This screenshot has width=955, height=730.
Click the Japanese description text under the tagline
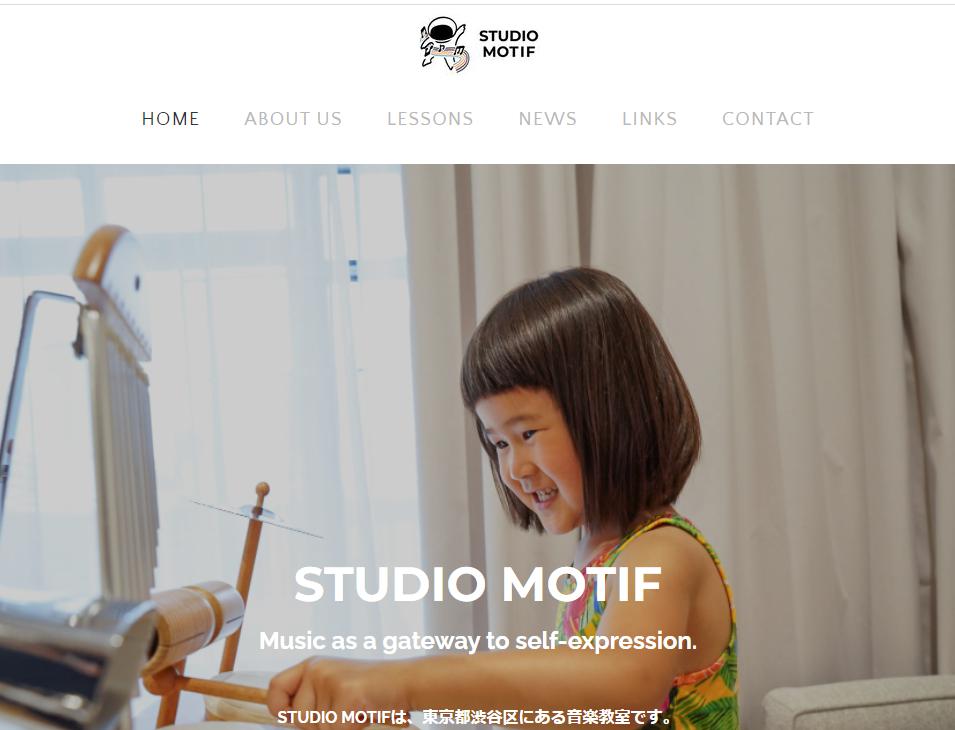pos(475,717)
